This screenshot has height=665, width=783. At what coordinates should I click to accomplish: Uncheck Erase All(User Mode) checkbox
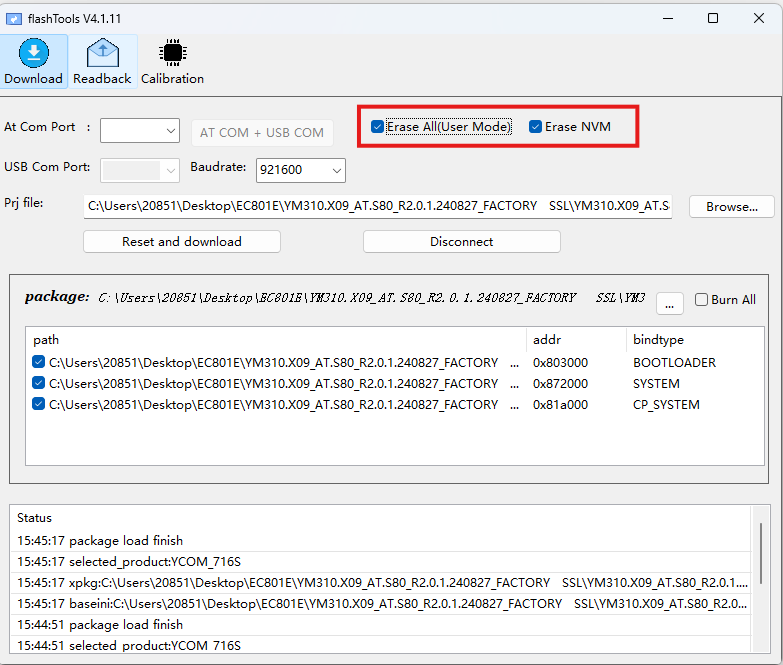(x=377, y=127)
